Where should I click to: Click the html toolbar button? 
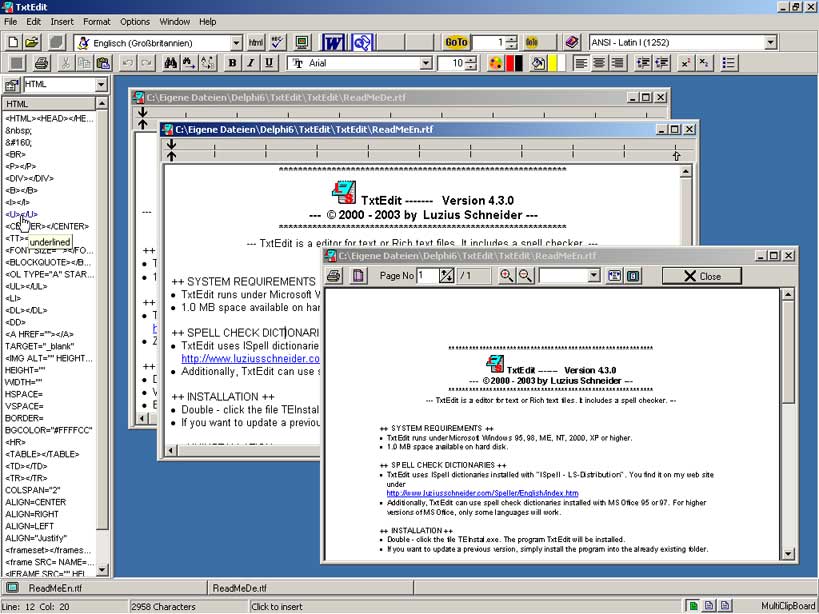click(255, 42)
